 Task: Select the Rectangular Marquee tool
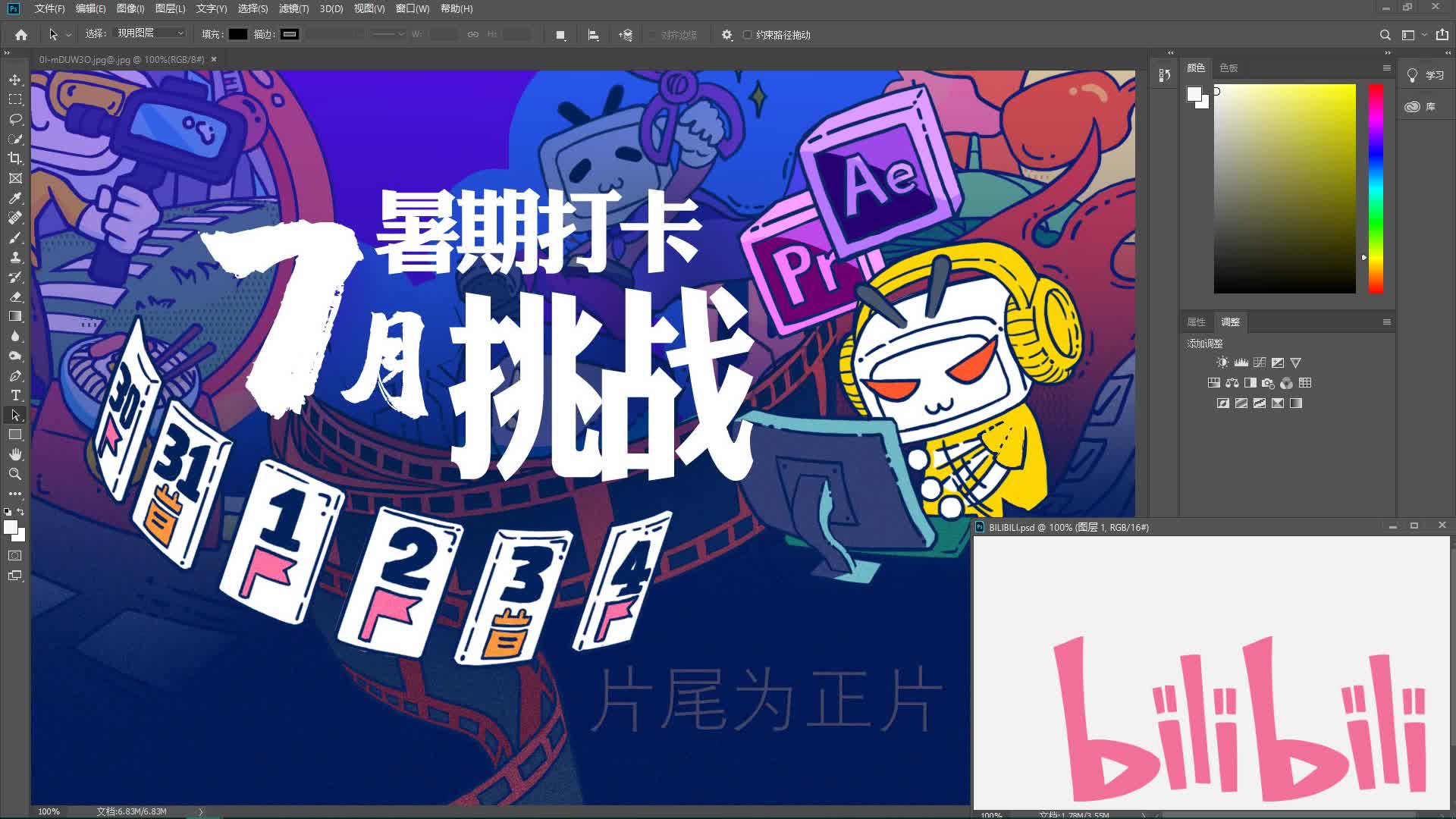click(x=15, y=99)
